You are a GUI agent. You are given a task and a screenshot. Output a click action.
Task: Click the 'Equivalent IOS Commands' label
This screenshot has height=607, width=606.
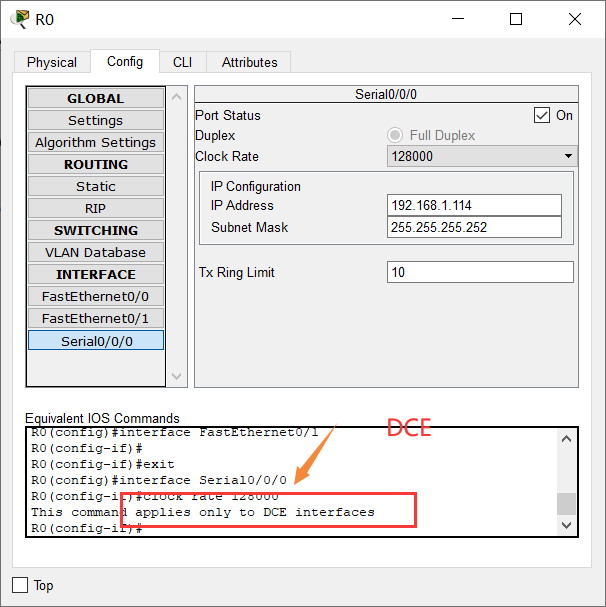tap(102, 418)
